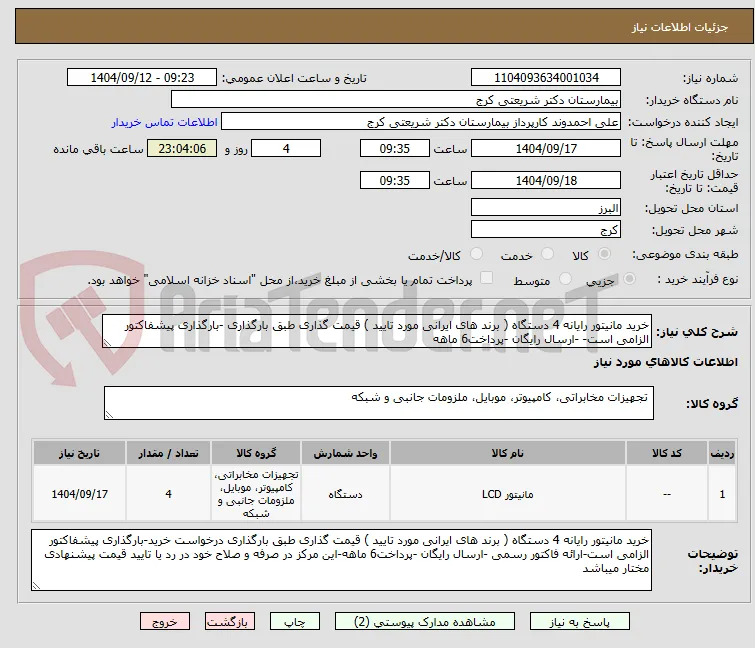Click the price validity date 1404/09/18 field
Image resolution: width=755 pixels, height=648 pixels.
tap(546, 181)
